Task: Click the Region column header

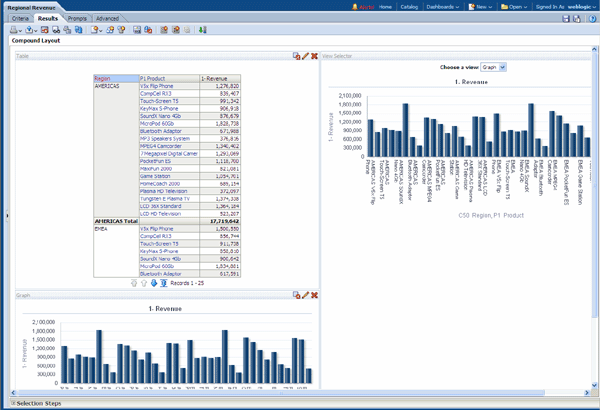Action: [116, 78]
